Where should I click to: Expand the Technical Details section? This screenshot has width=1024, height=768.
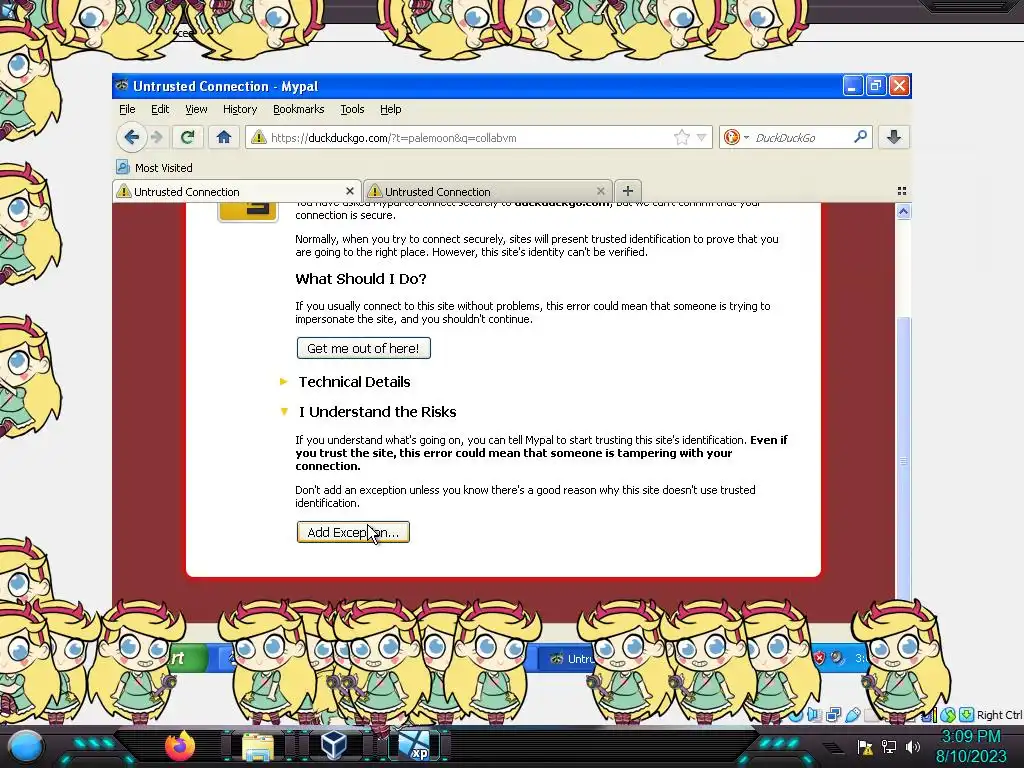point(355,381)
